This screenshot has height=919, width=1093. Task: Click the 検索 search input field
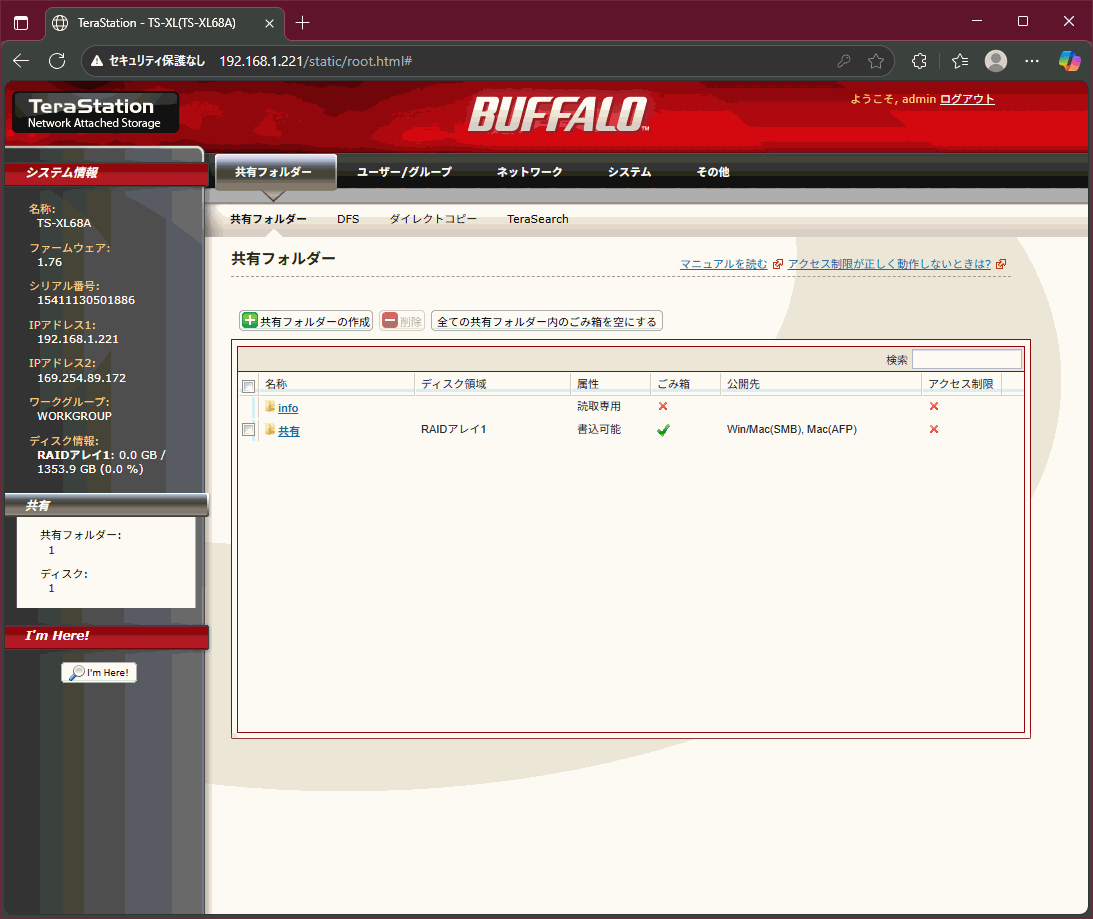point(967,359)
